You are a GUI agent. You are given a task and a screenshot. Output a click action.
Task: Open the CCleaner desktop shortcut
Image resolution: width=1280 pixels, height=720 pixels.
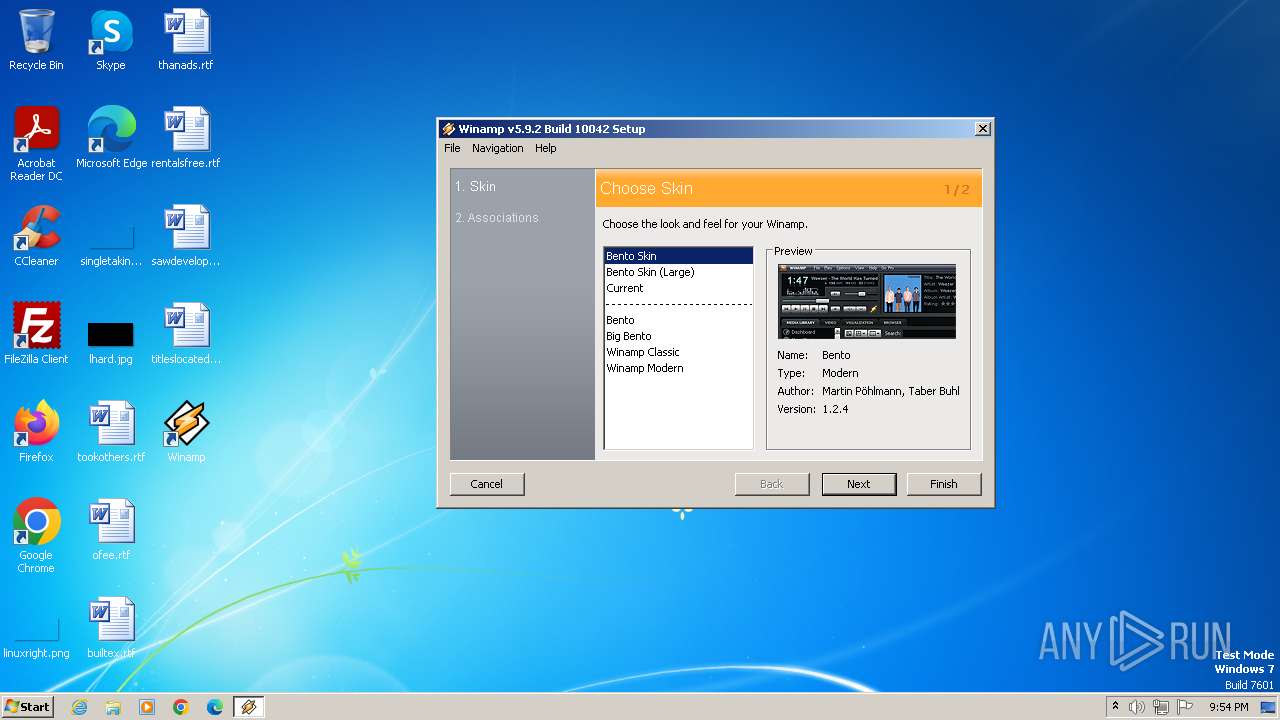point(36,236)
